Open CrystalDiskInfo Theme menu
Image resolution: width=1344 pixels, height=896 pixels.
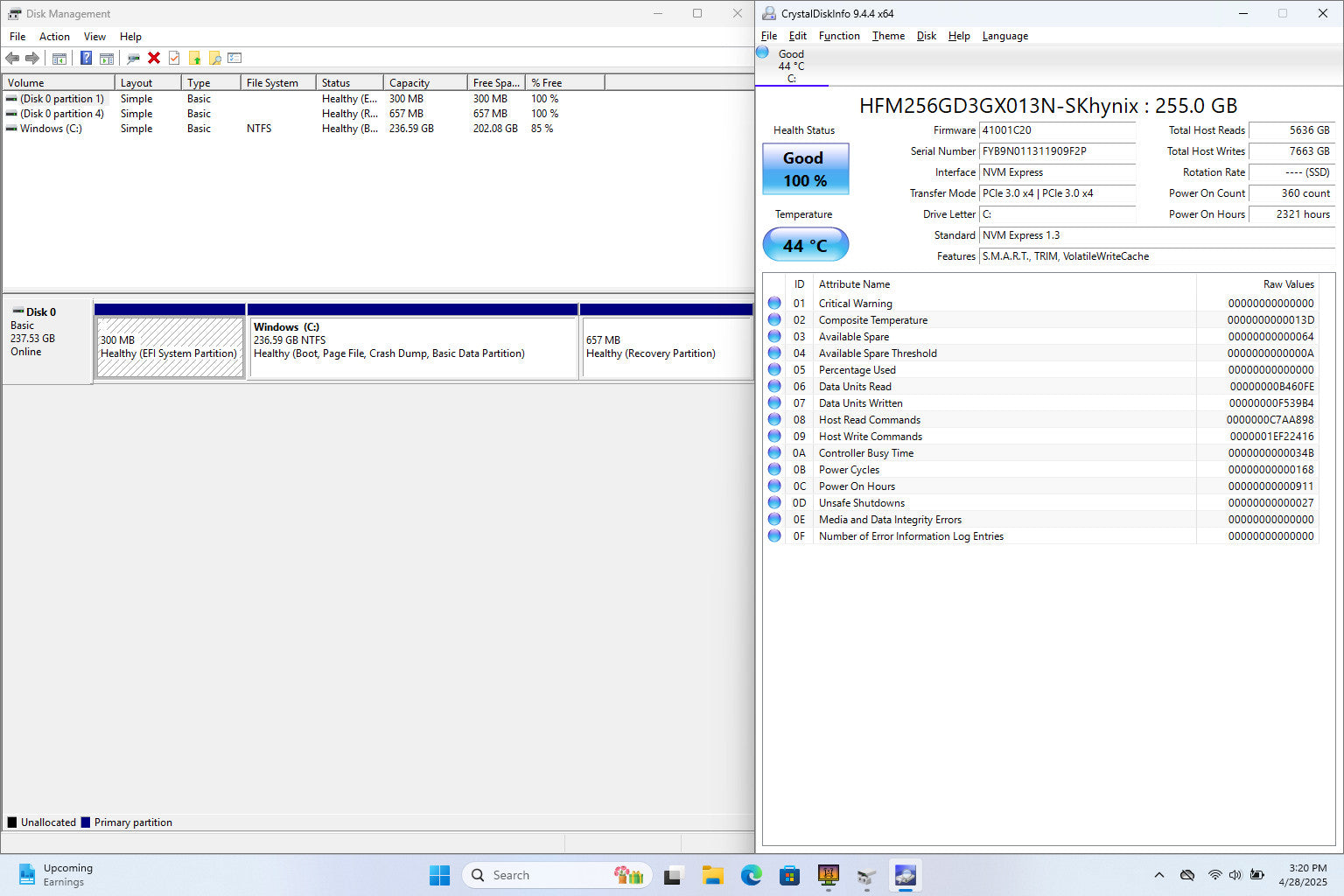(x=888, y=36)
